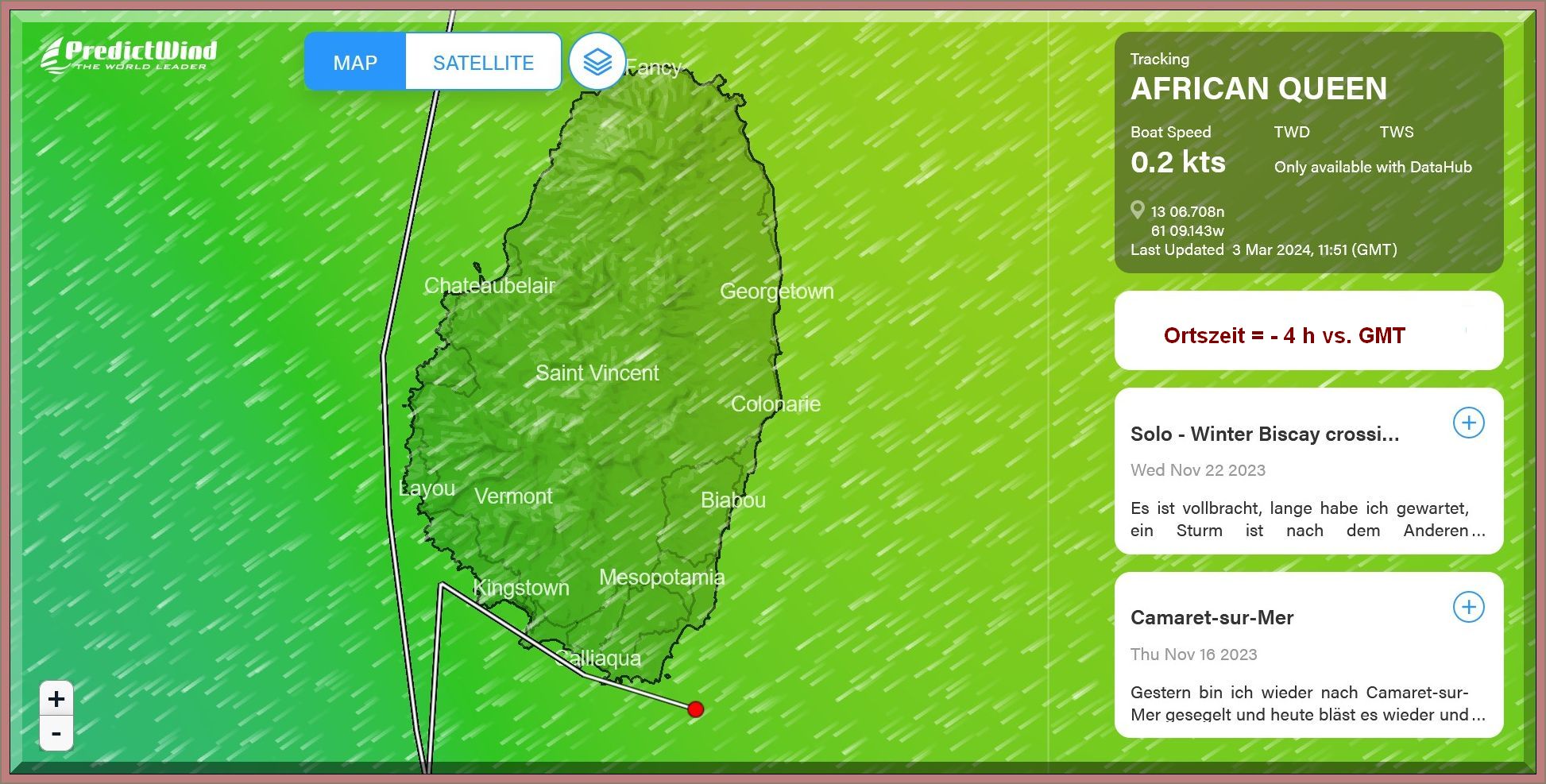Open the Solo - Winter Biscay crossing title

coord(1264,434)
